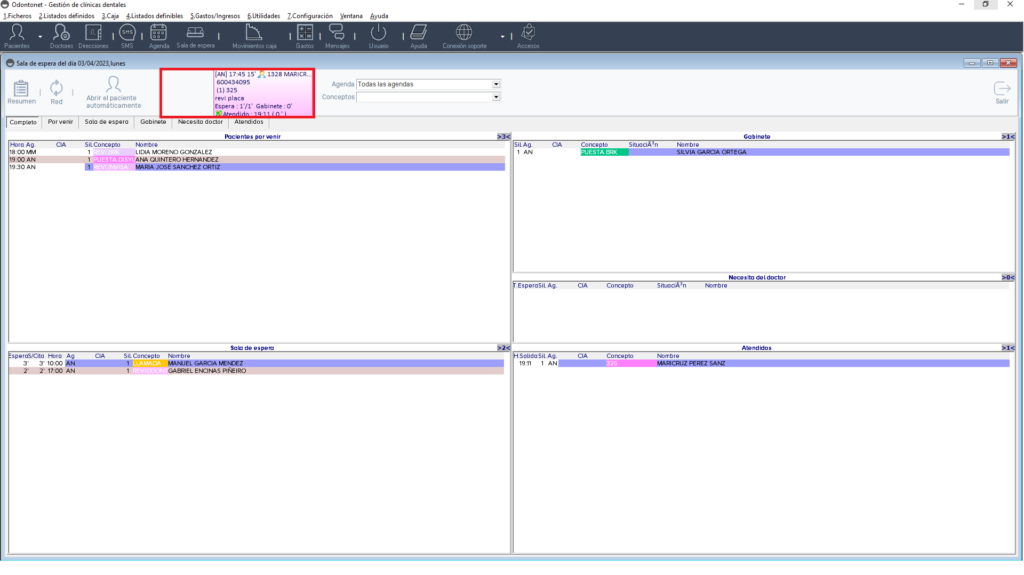This screenshot has height=575, width=1024.
Task: Click the >0< counter in Necesita del doctor
Action: coord(1008,278)
